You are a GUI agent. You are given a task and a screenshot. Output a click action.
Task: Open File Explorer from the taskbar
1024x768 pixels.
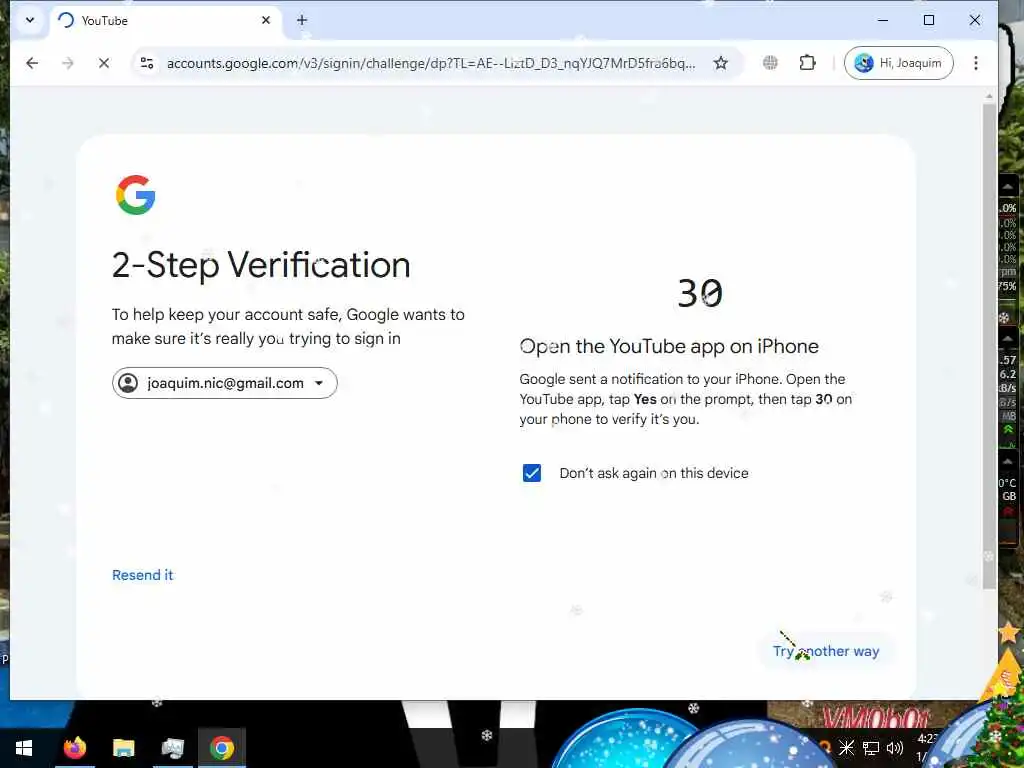coord(123,748)
